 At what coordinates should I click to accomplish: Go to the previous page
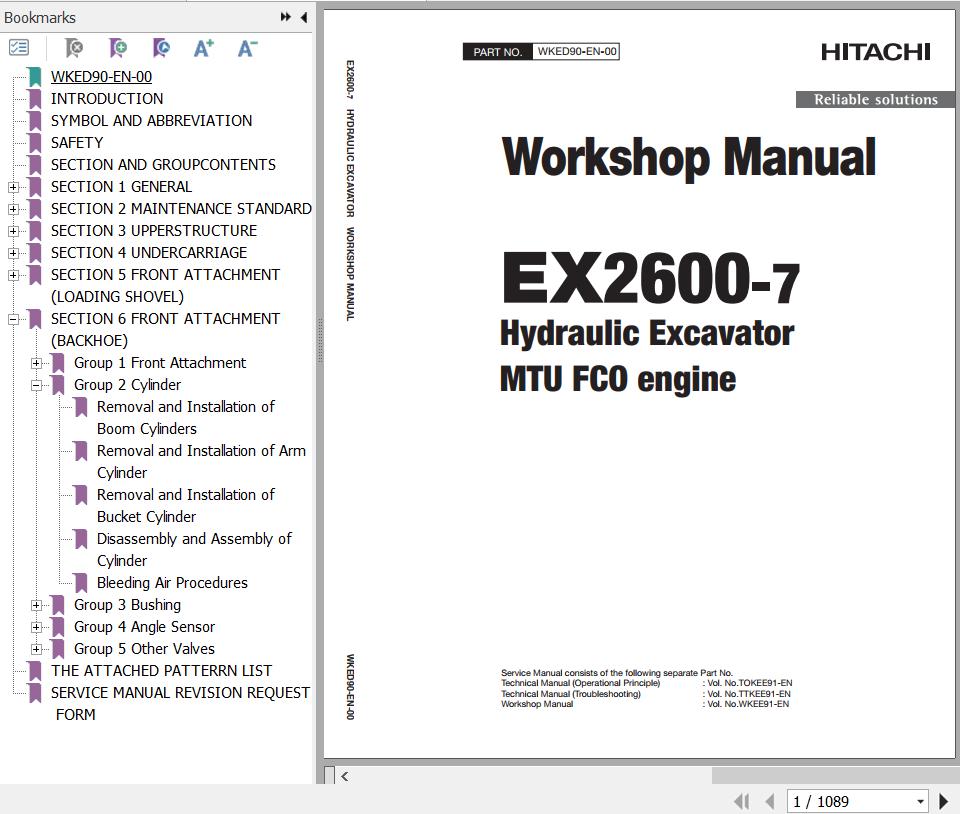pos(770,801)
